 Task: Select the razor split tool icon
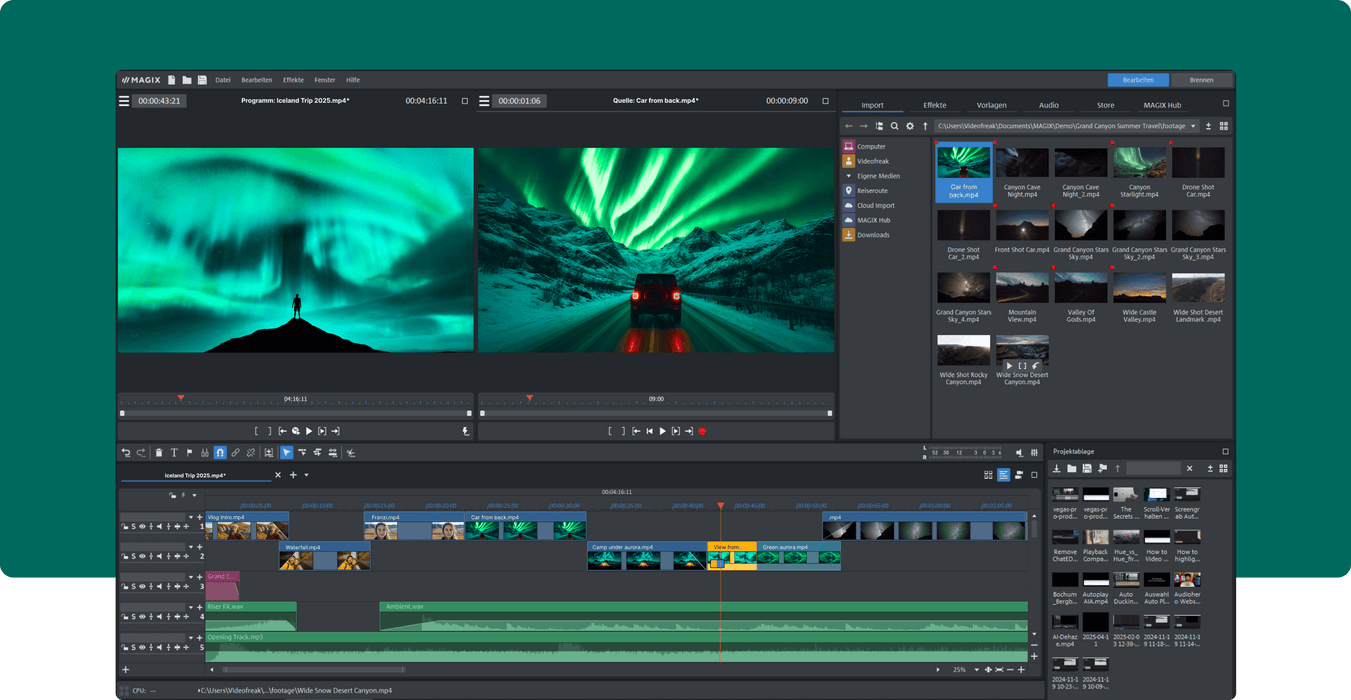point(204,452)
